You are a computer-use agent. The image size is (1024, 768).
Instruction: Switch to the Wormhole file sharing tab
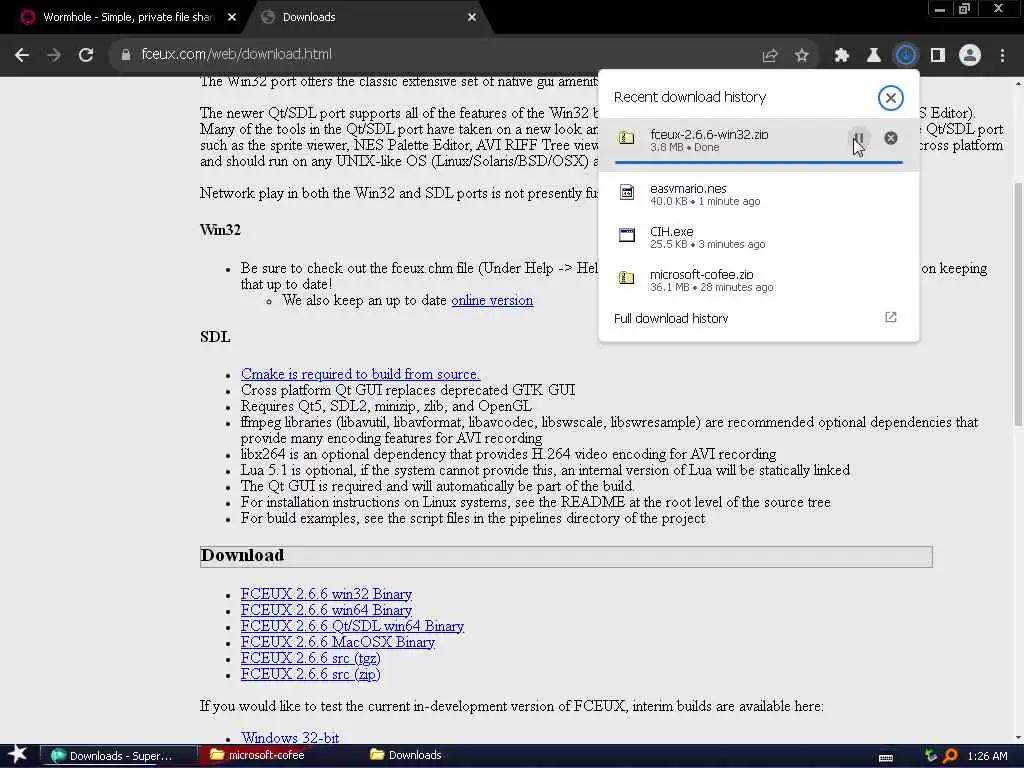point(127,17)
